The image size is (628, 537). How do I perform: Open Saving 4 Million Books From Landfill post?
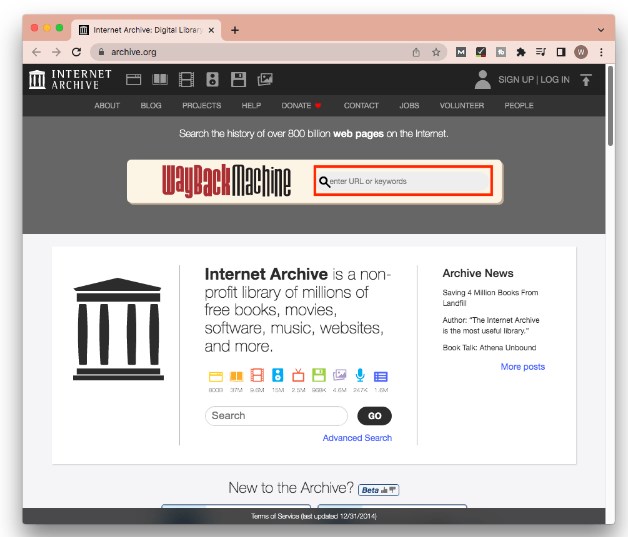[490, 298]
